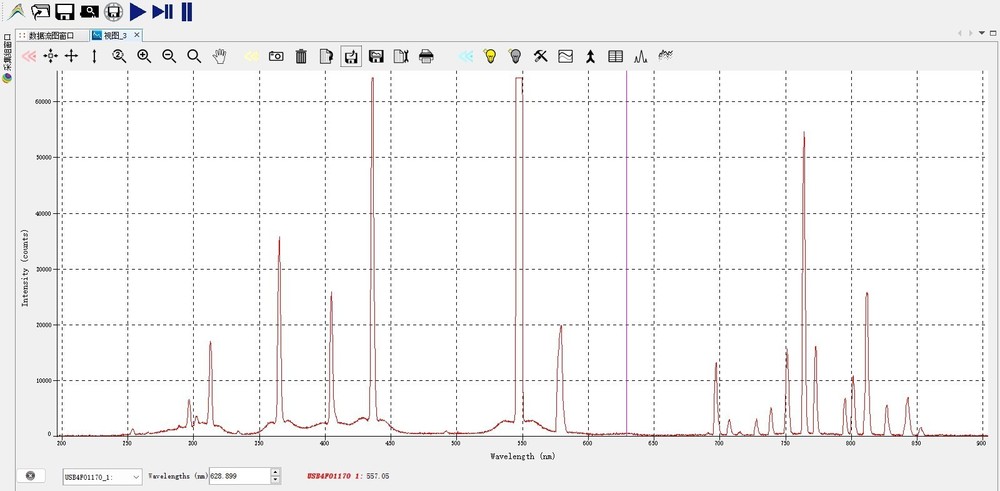1000x491 pixels.
Task: Click the round X button at bottom left
Action: point(30,475)
